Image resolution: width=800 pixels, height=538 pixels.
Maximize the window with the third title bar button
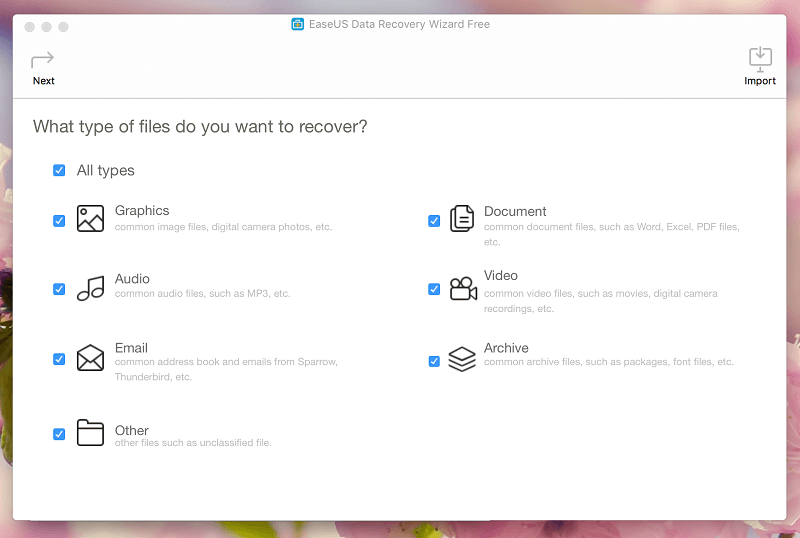[x=63, y=27]
